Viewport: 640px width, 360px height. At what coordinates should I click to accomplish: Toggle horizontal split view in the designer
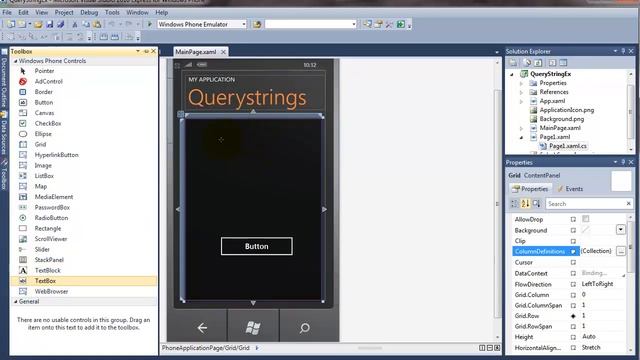(489, 348)
